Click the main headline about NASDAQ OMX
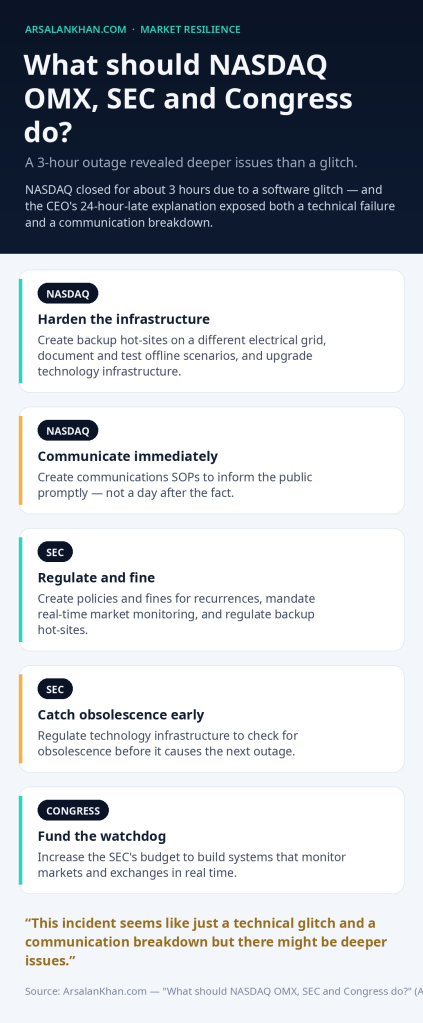The image size is (423, 1023). 188,99
